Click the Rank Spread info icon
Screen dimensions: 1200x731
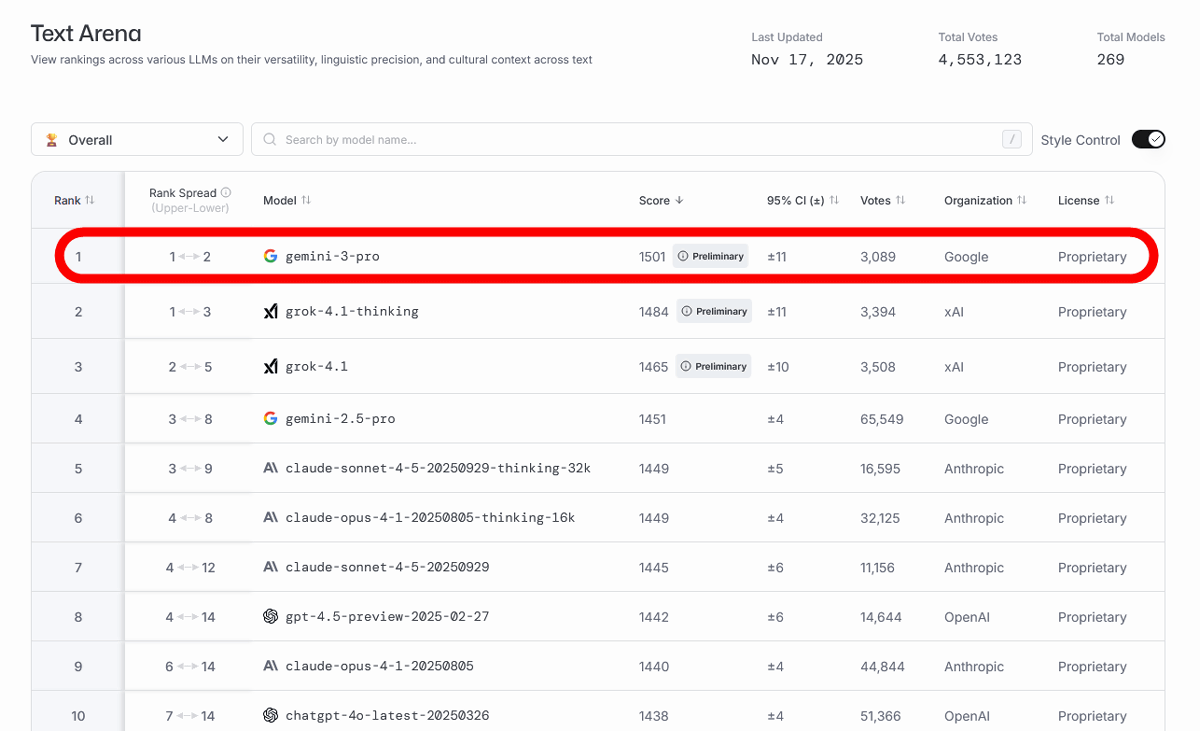(226, 193)
